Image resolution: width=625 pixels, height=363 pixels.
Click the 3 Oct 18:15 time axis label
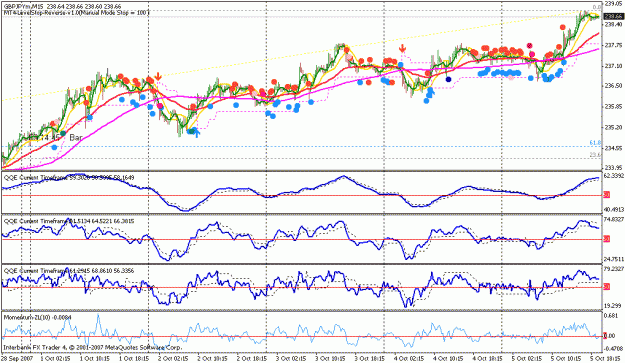(x=369, y=359)
